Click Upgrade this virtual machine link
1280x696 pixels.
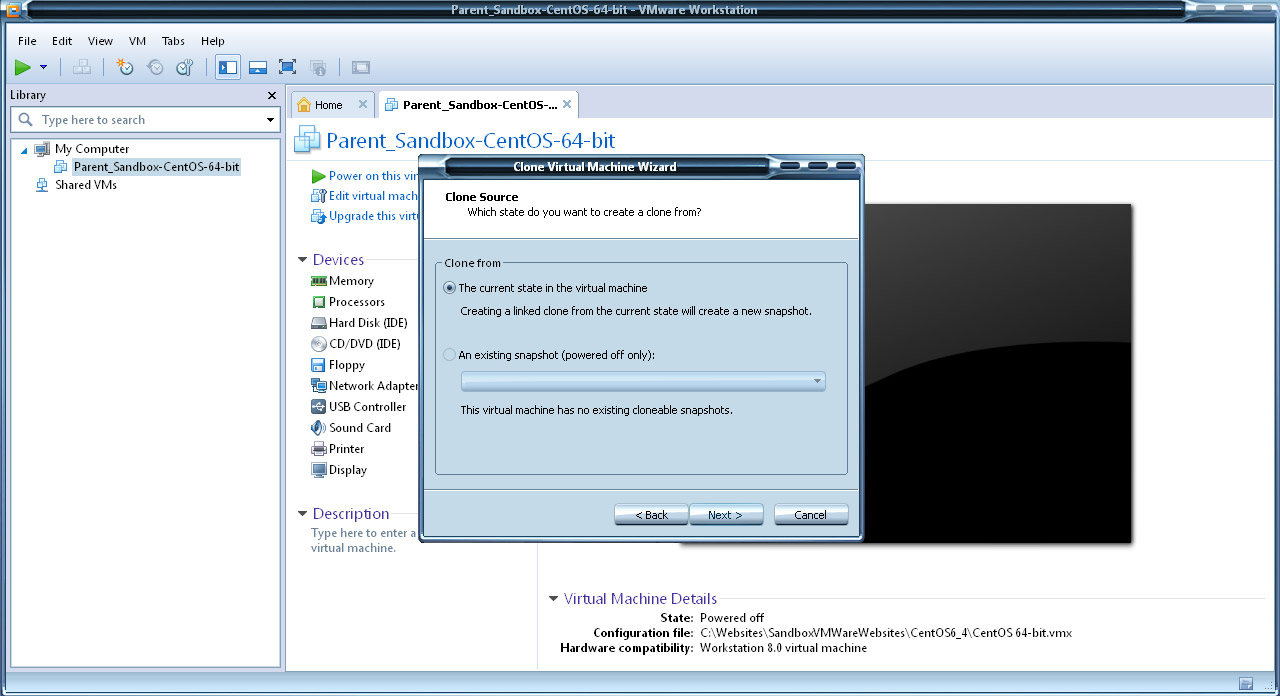point(373,216)
